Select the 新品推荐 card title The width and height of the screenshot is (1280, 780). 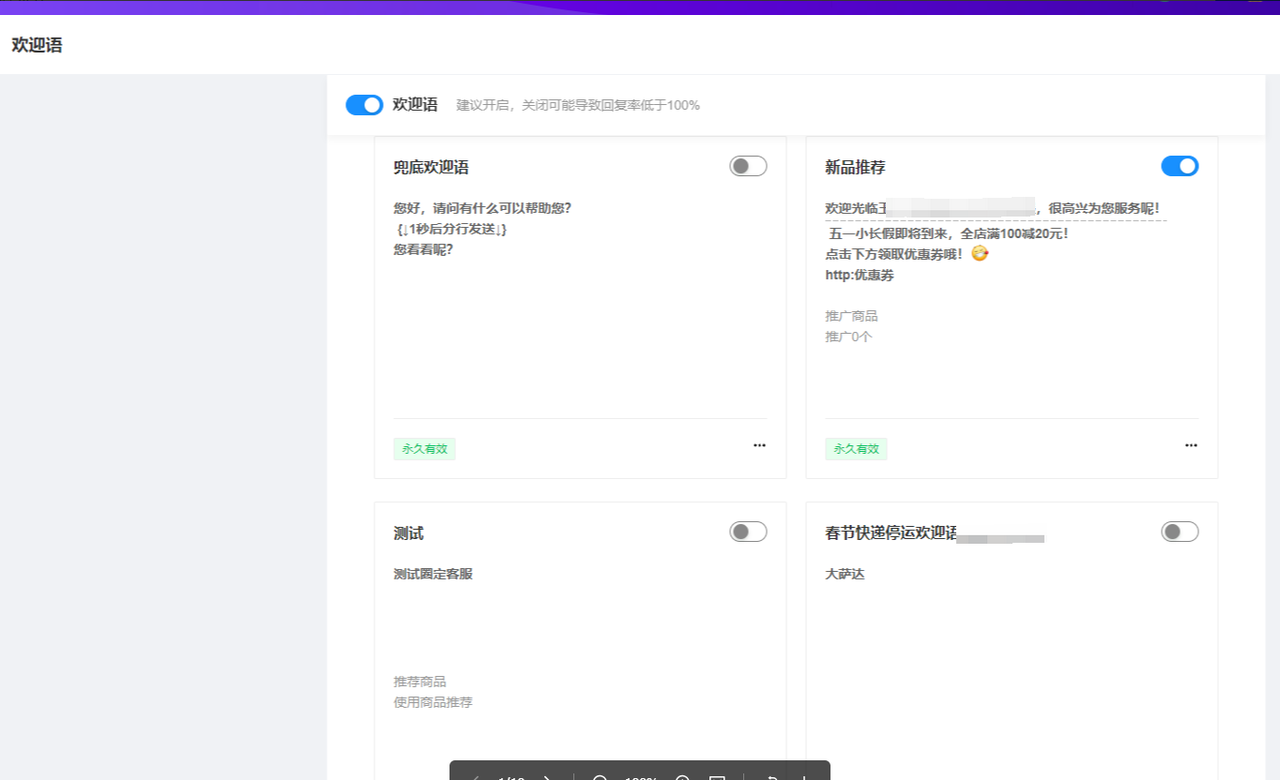855,168
